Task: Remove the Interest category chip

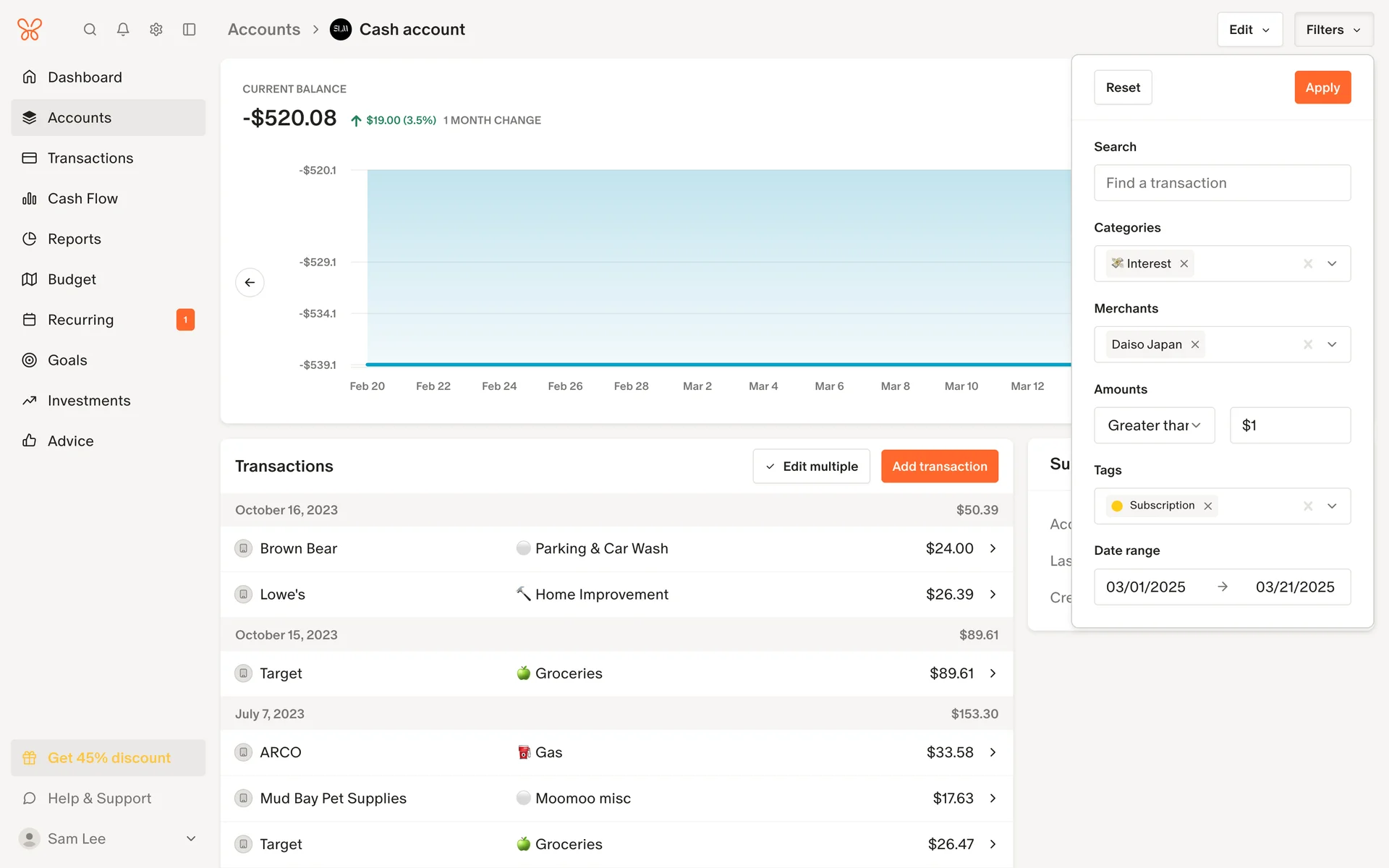Action: tap(1184, 264)
